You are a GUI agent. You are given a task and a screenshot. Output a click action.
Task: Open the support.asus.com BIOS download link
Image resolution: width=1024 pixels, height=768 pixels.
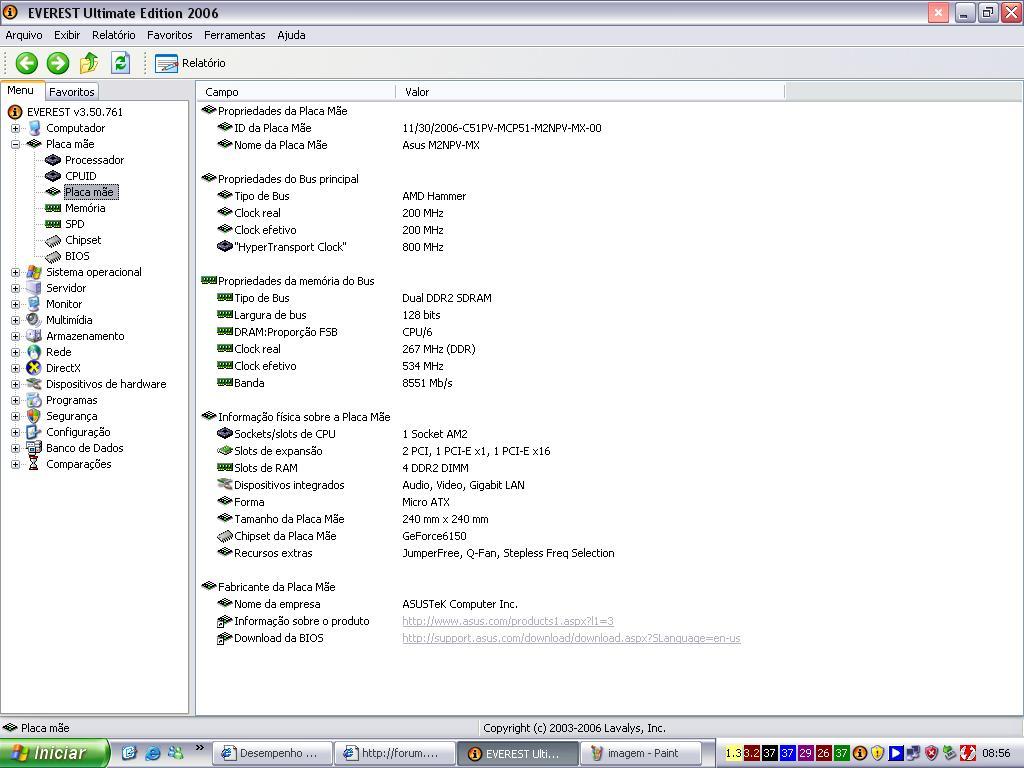571,638
